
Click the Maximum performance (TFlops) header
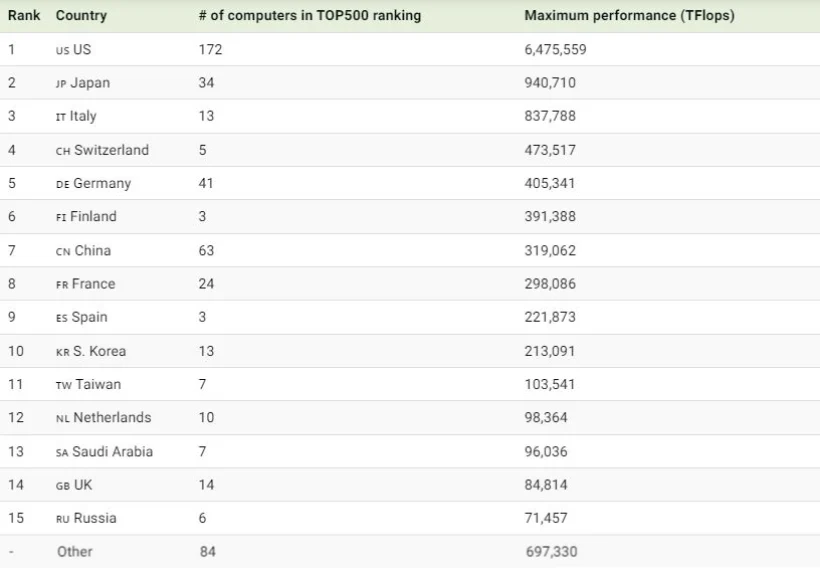point(629,16)
